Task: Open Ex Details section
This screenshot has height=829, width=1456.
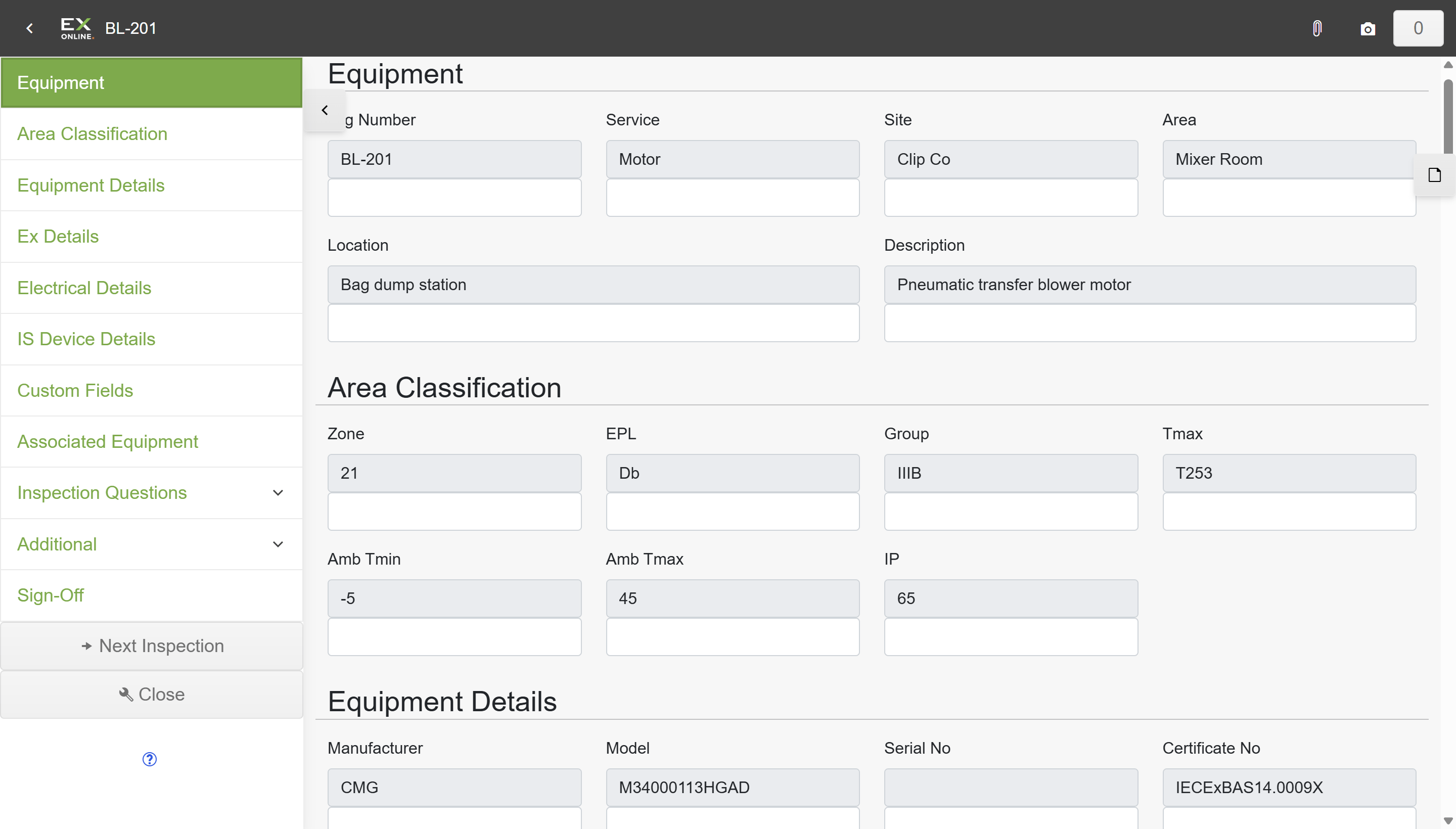Action: point(152,236)
